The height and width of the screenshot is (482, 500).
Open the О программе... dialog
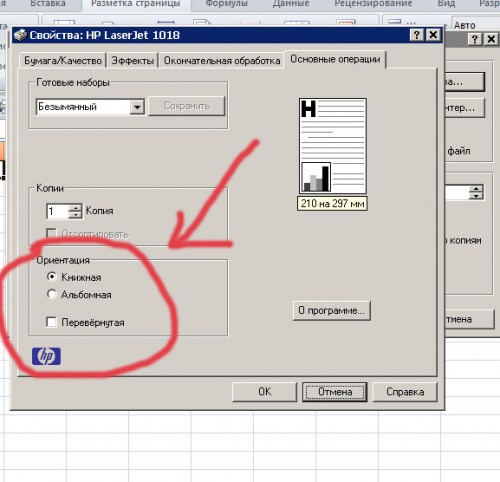(331, 311)
